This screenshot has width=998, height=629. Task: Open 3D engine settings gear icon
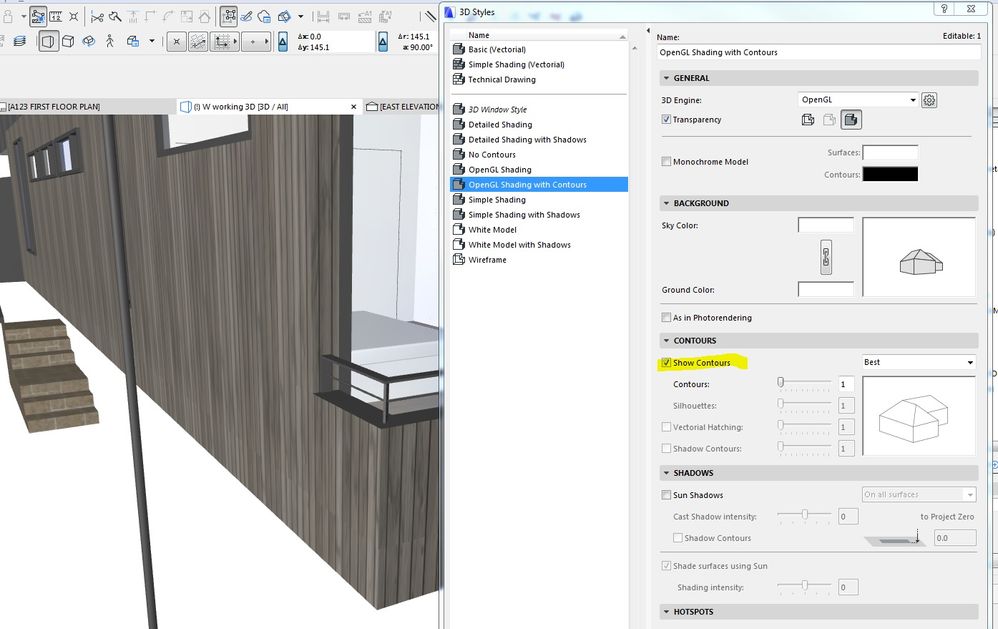[929, 100]
